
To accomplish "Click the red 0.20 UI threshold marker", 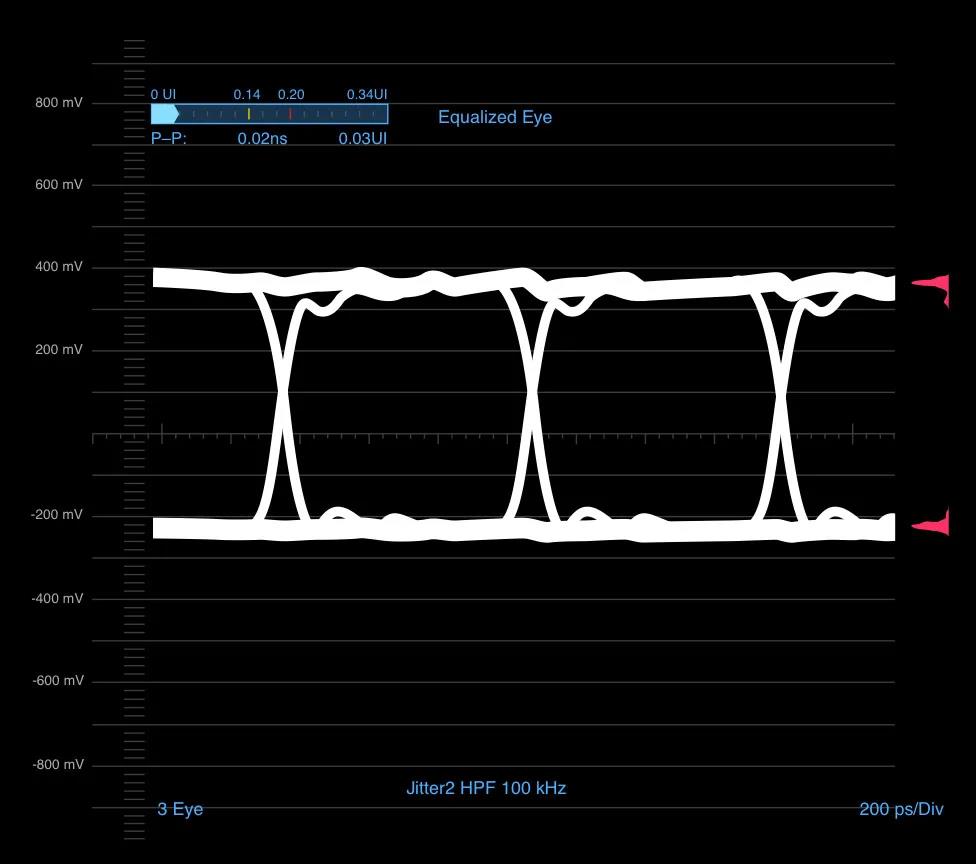I will pyautogui.click(x=290, y=114).
